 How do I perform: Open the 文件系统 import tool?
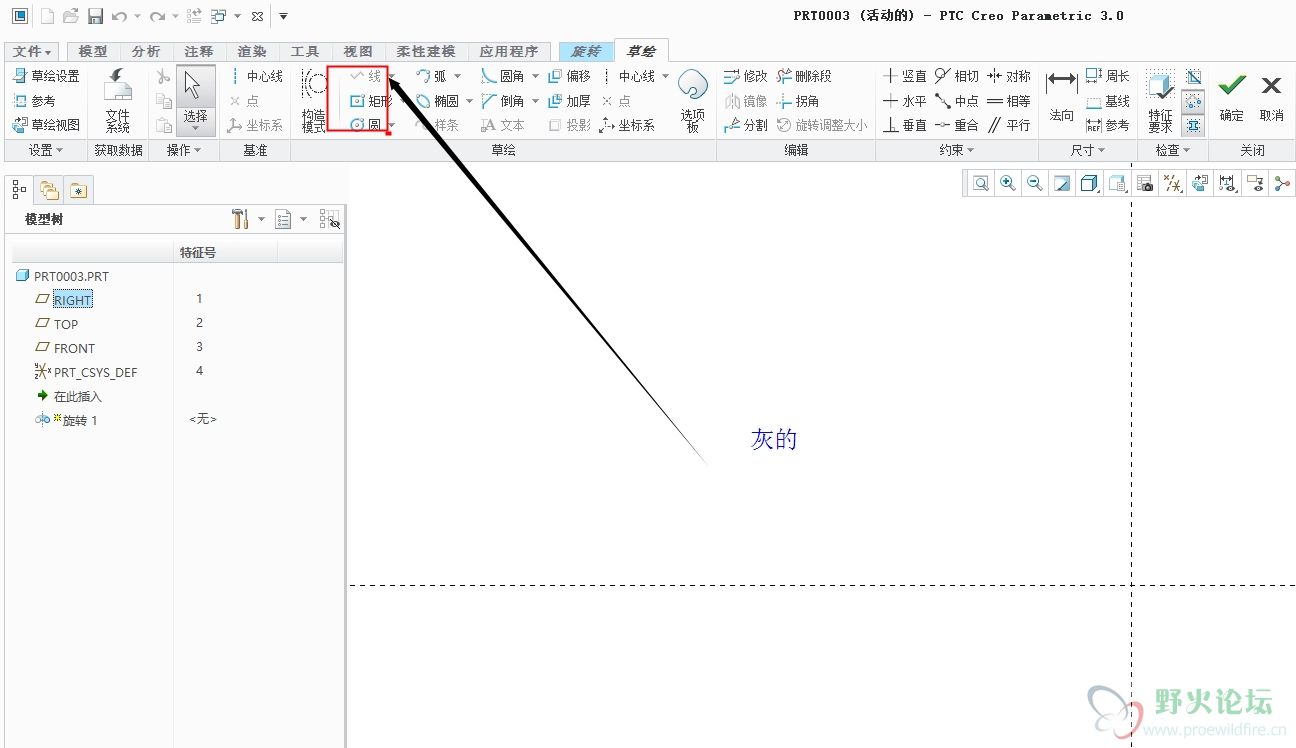pos(118,101)
